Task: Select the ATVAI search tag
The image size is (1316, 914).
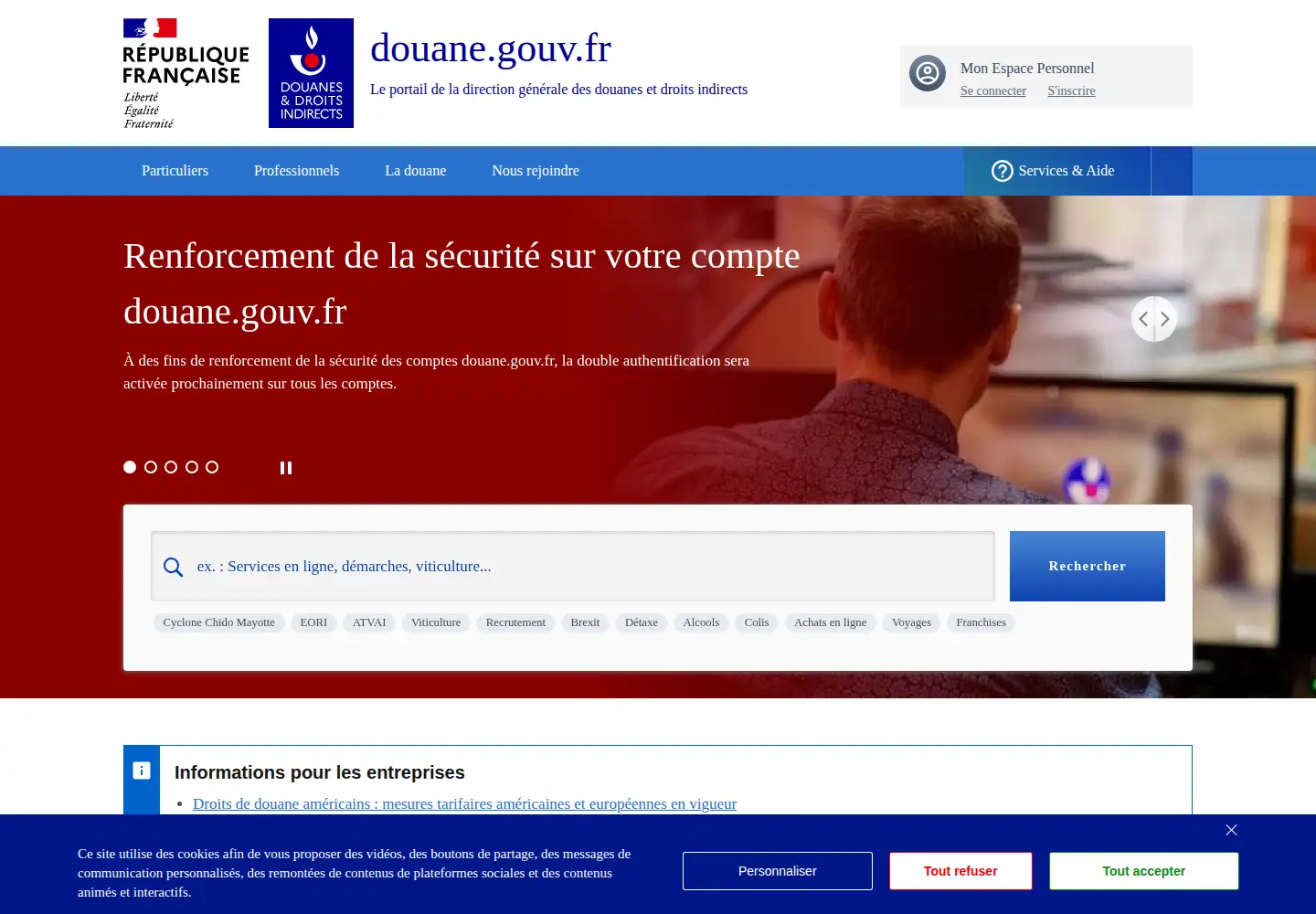Action: 369,622
